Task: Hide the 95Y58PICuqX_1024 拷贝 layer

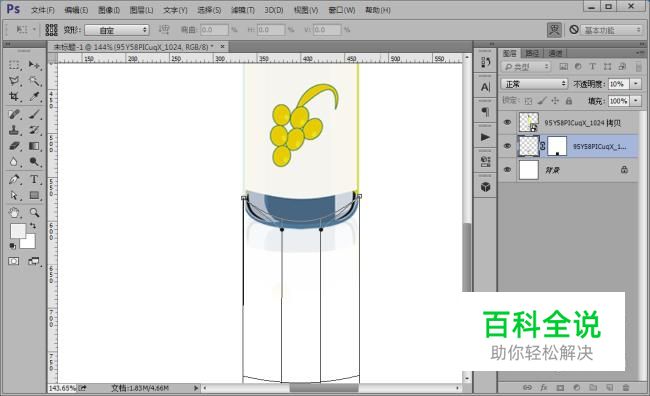Action: (507, 122)
